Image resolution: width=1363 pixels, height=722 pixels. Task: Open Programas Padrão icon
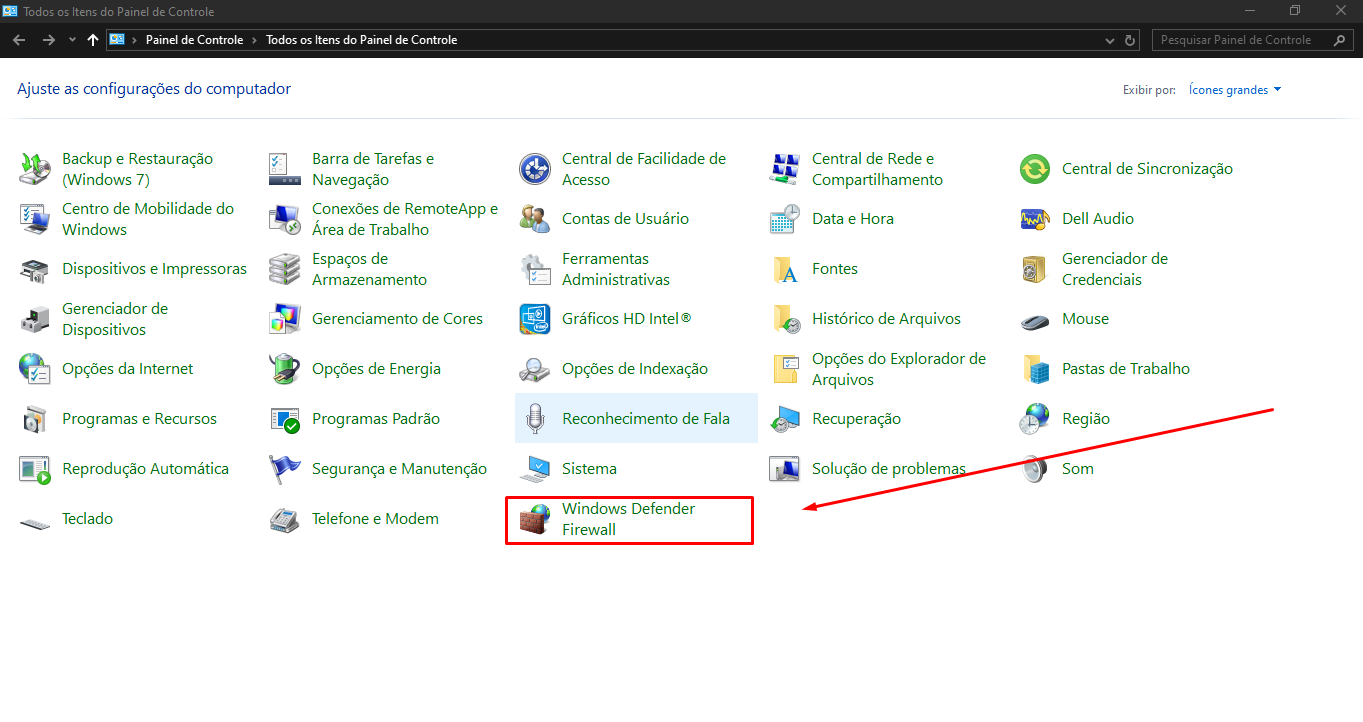tap(285, 419)
